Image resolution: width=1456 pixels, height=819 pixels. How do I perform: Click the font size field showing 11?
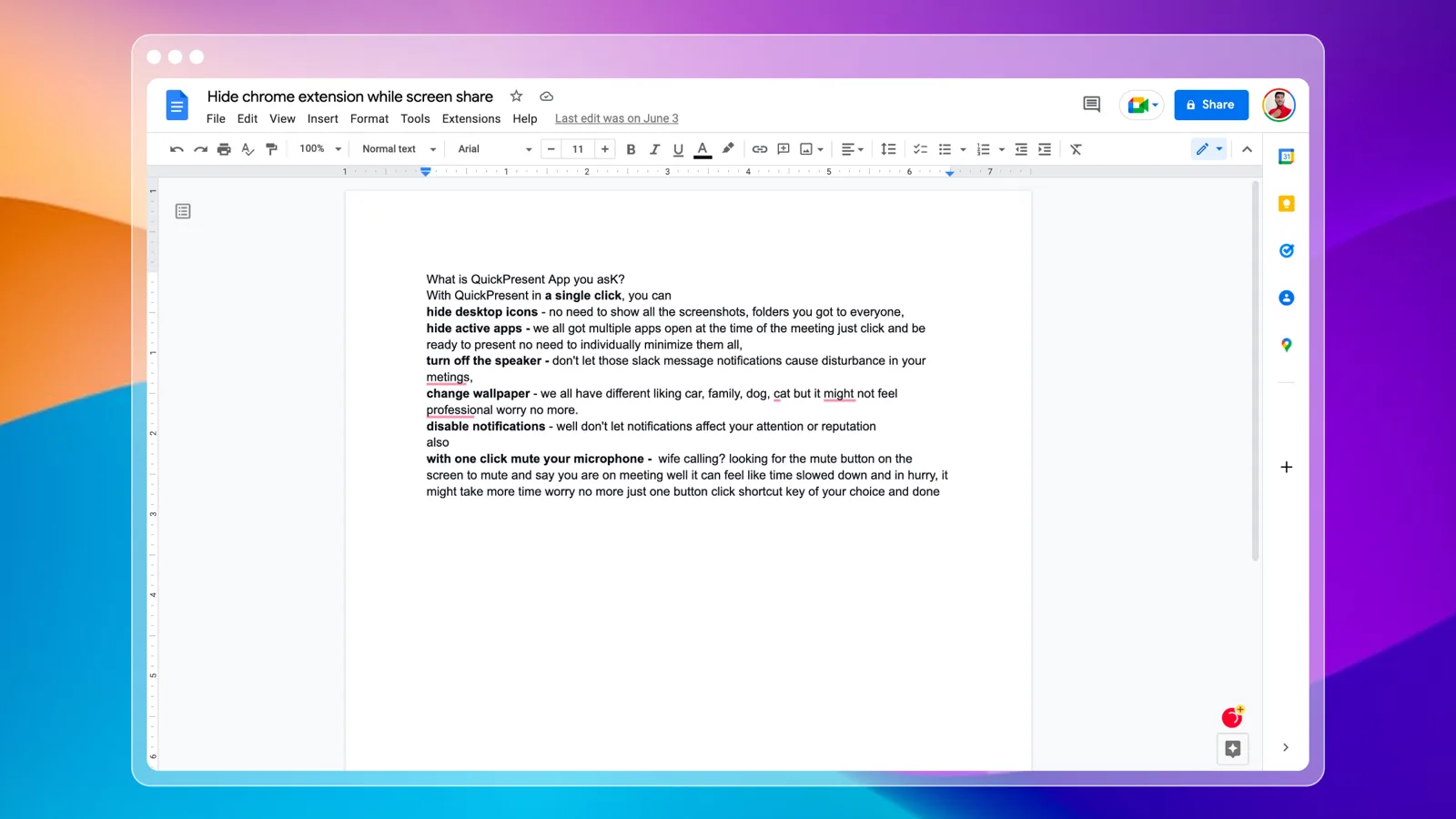[x=578, y=149]
